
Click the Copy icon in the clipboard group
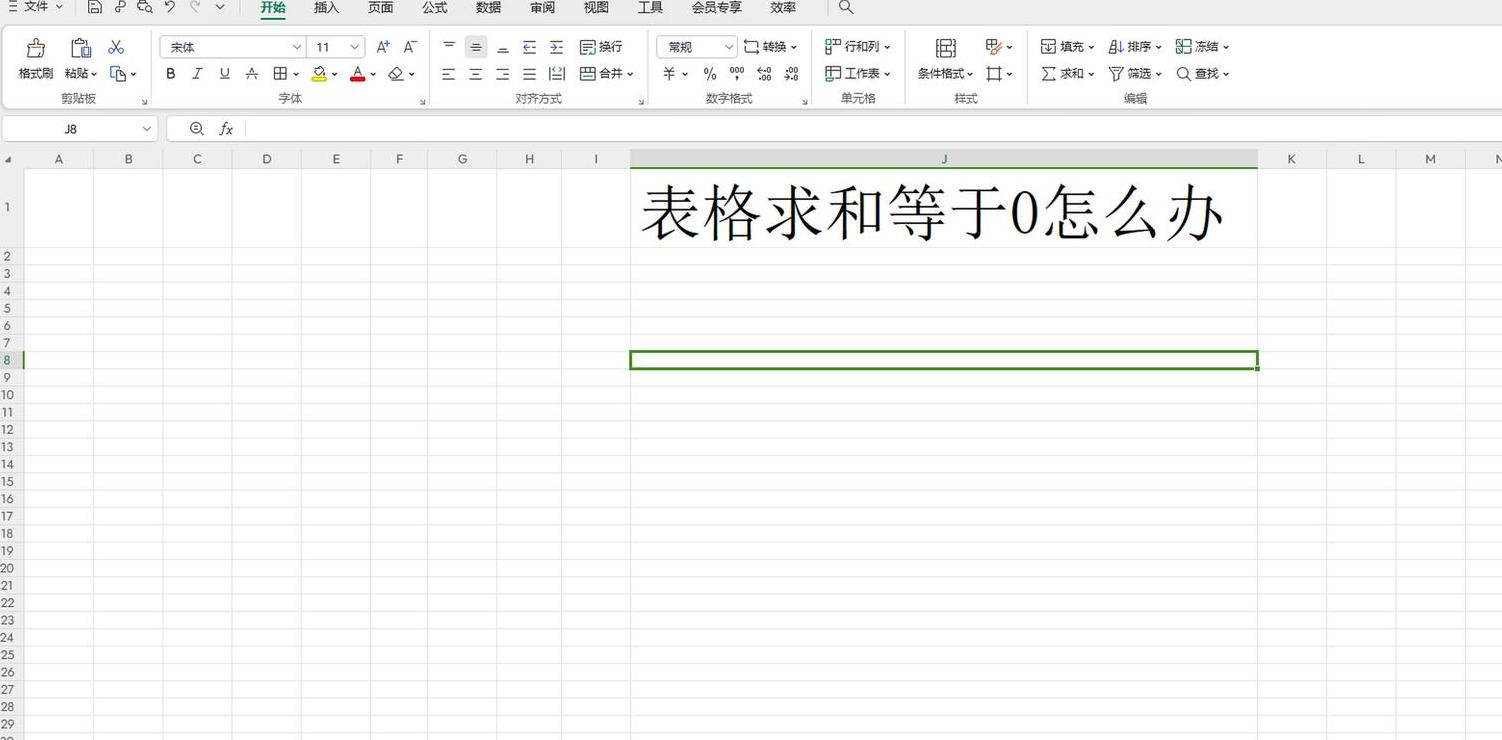click(x=118, y=74)
